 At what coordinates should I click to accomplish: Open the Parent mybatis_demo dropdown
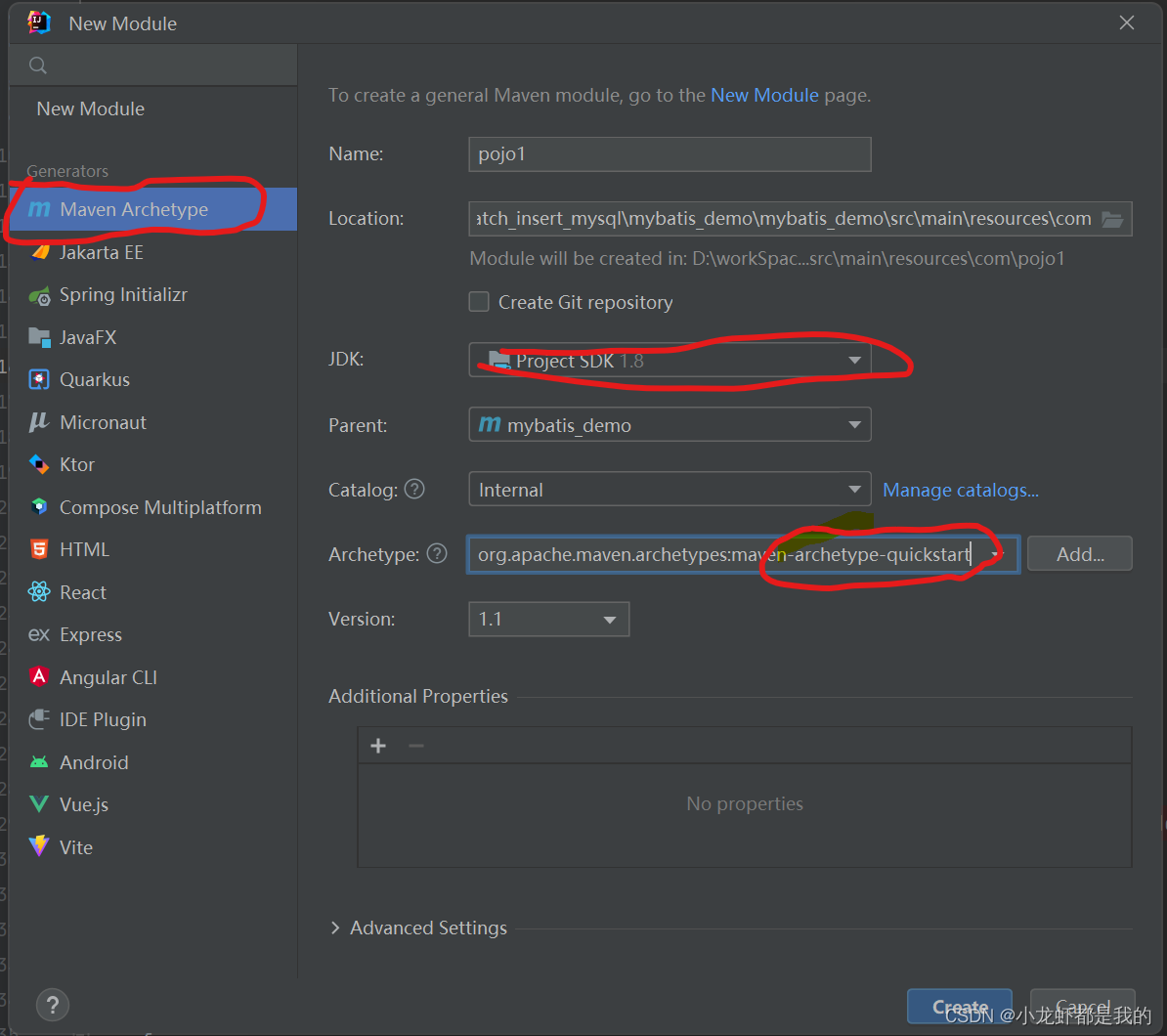pos(670,425)
